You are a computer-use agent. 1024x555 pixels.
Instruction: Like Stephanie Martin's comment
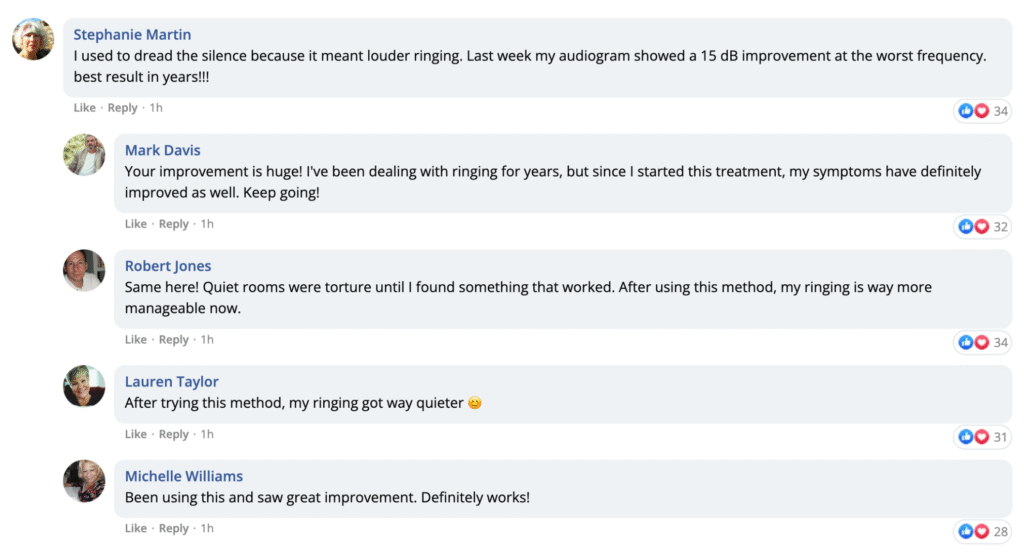(84, 108)
